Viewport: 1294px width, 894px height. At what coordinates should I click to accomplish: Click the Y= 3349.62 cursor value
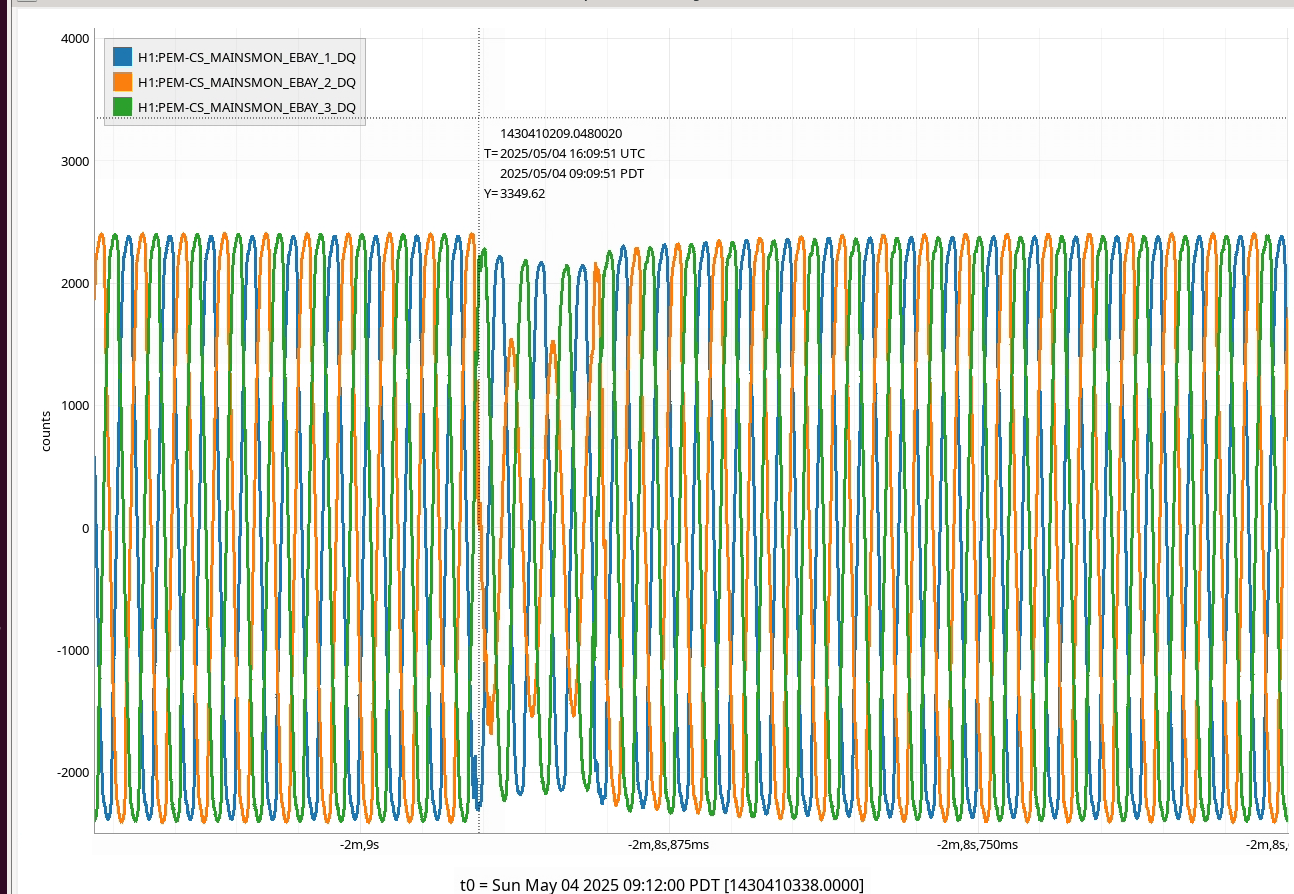[515, 193]
